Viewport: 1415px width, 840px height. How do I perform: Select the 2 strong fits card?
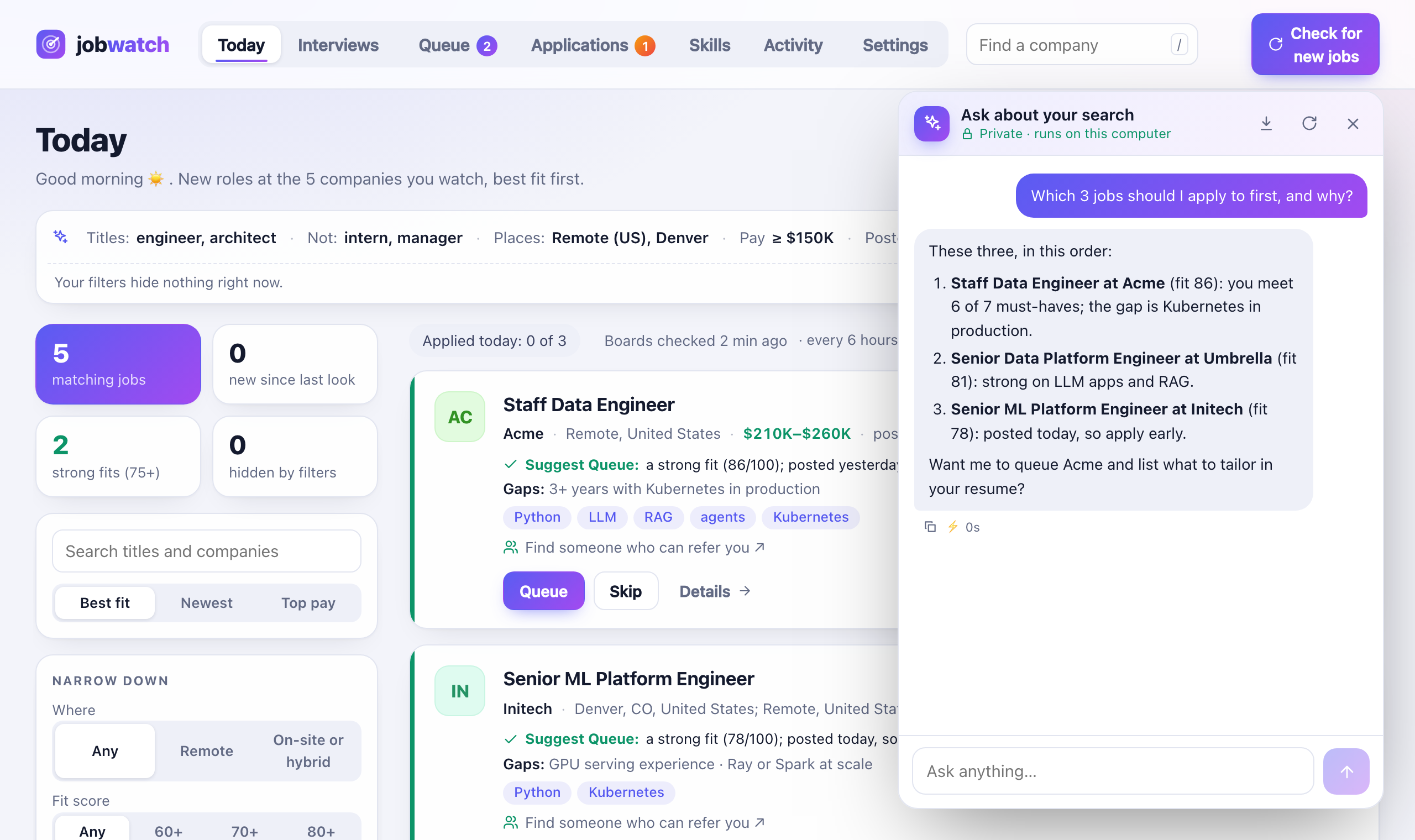(x=118, y=456)
